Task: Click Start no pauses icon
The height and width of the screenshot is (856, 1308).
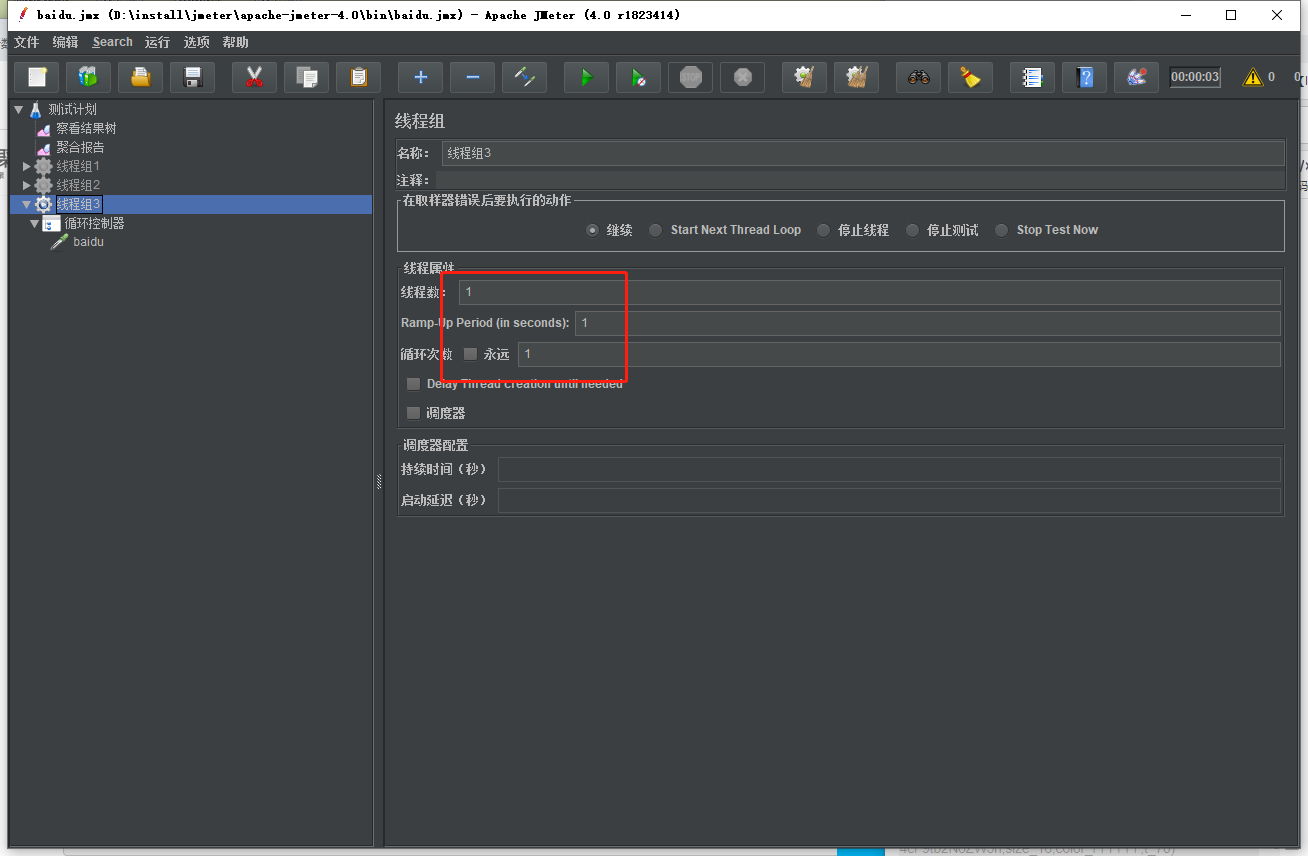Action: click(x=639, y=77)
